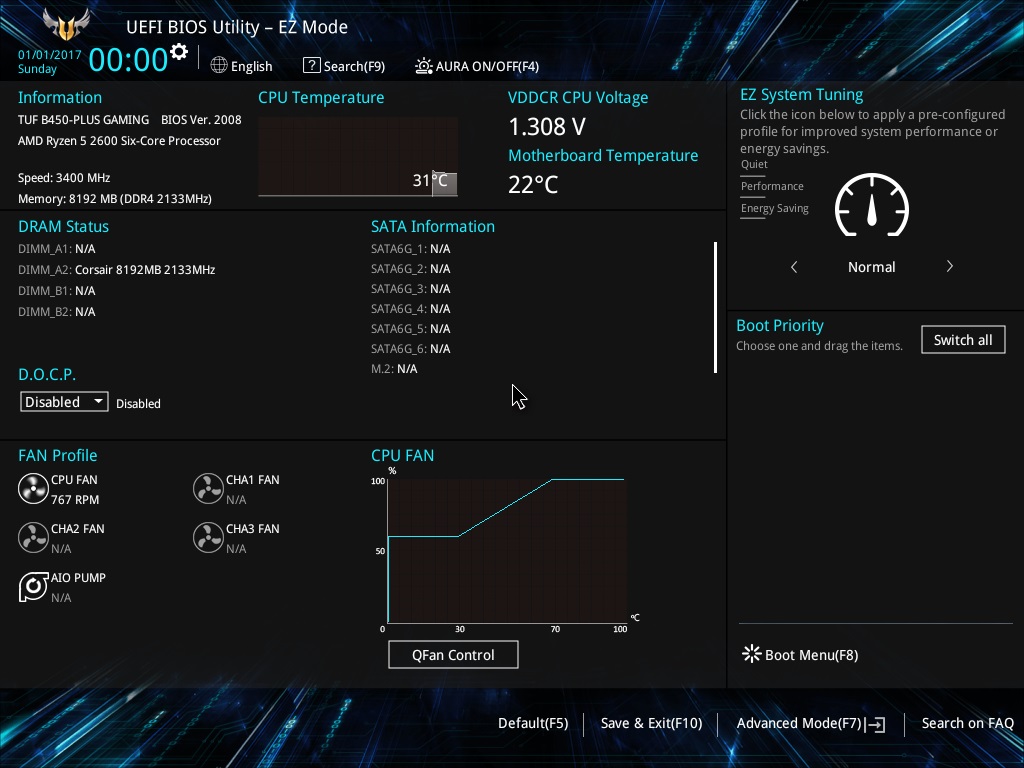Click the M.2 N/A entry
This screenshot has height=768, width=1024.
394,368
